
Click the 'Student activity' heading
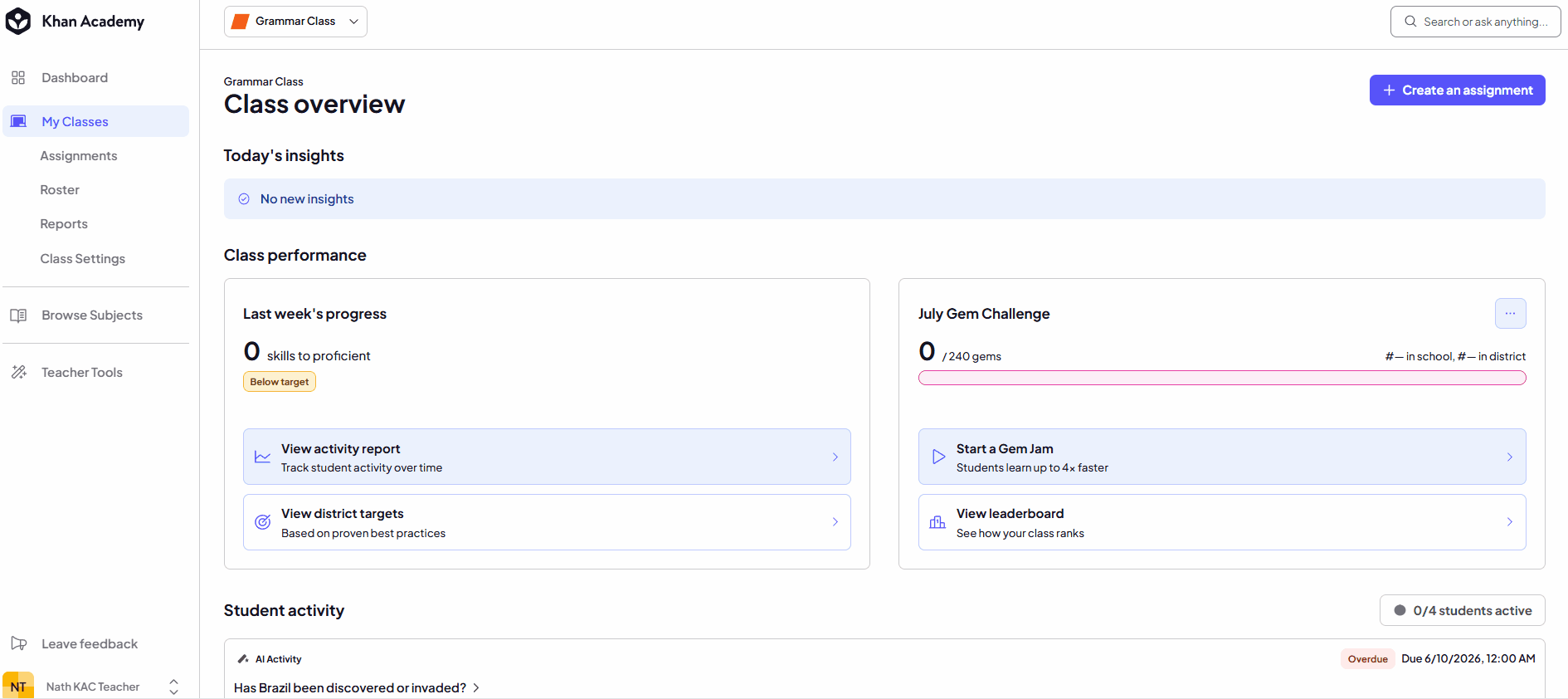pyautogui.click(x=284, y=611)
